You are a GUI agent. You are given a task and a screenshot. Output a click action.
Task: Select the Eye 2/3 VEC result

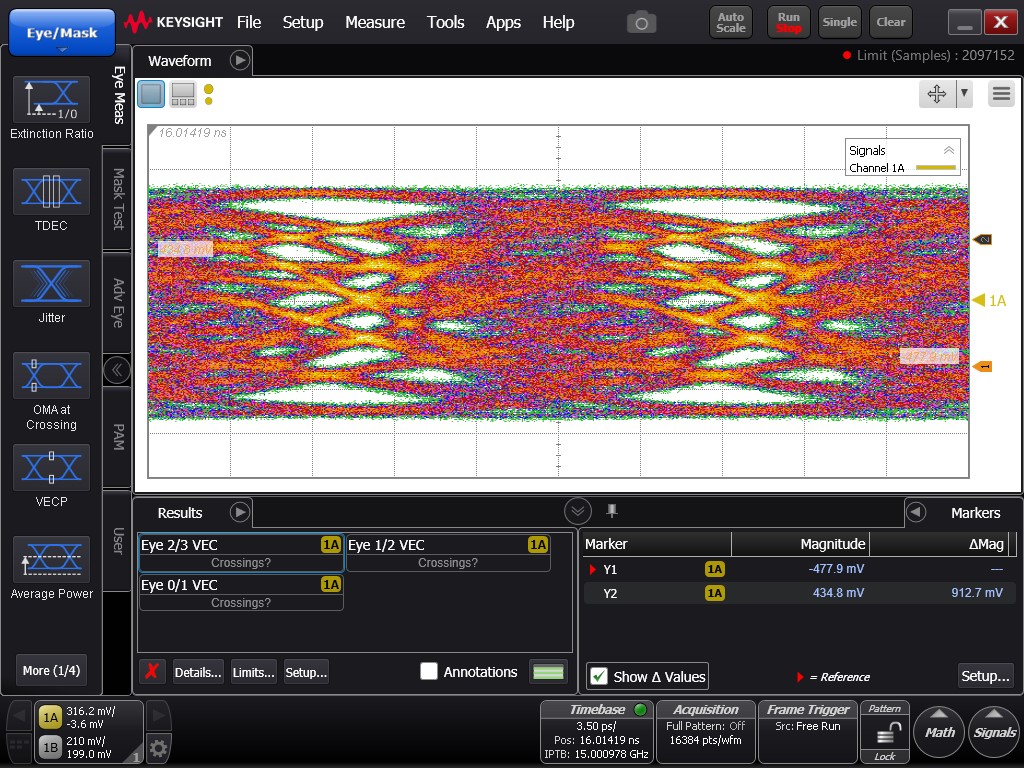pos(241,553)
